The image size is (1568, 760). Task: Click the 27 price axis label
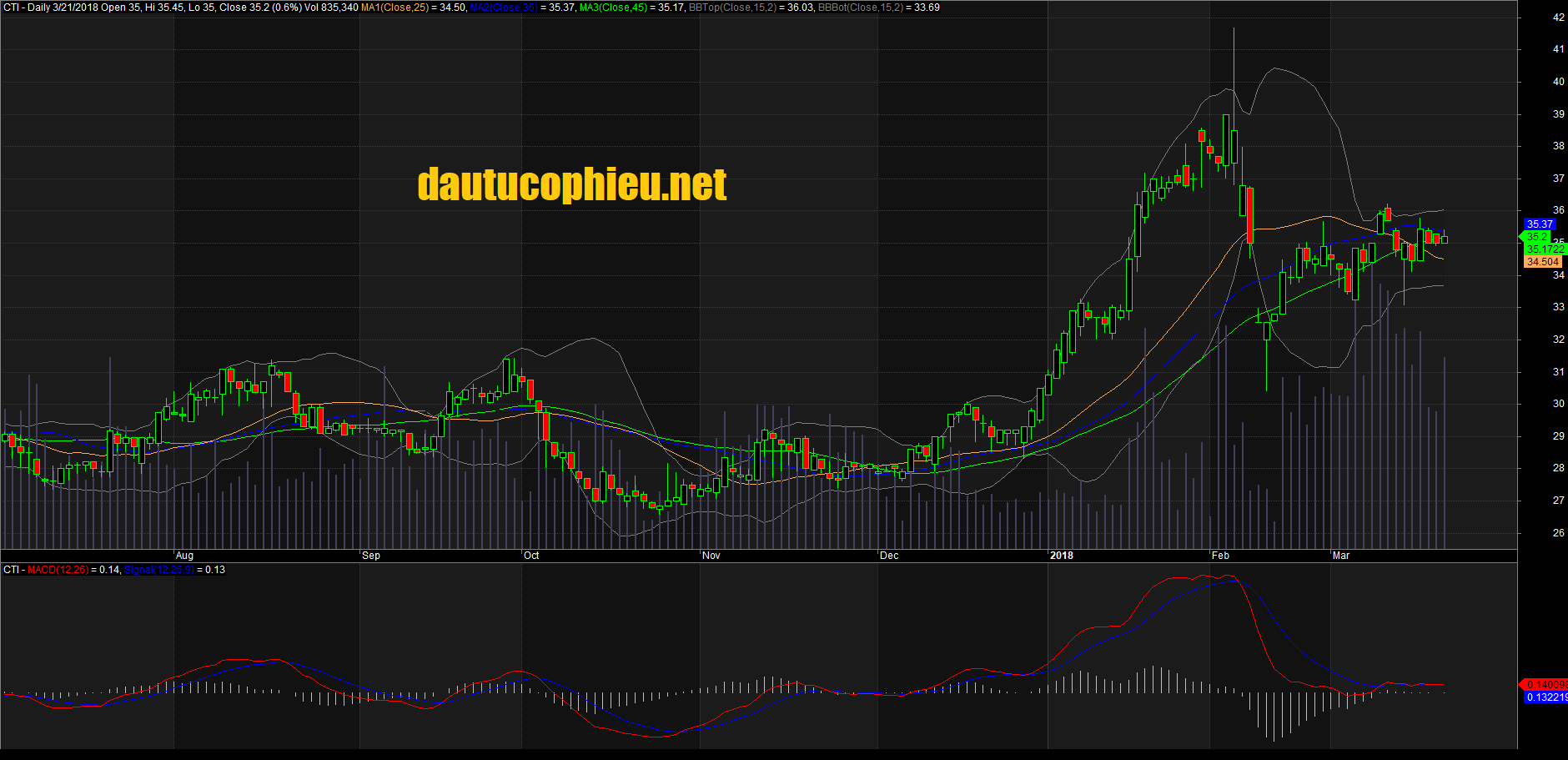pos(1558,501)
